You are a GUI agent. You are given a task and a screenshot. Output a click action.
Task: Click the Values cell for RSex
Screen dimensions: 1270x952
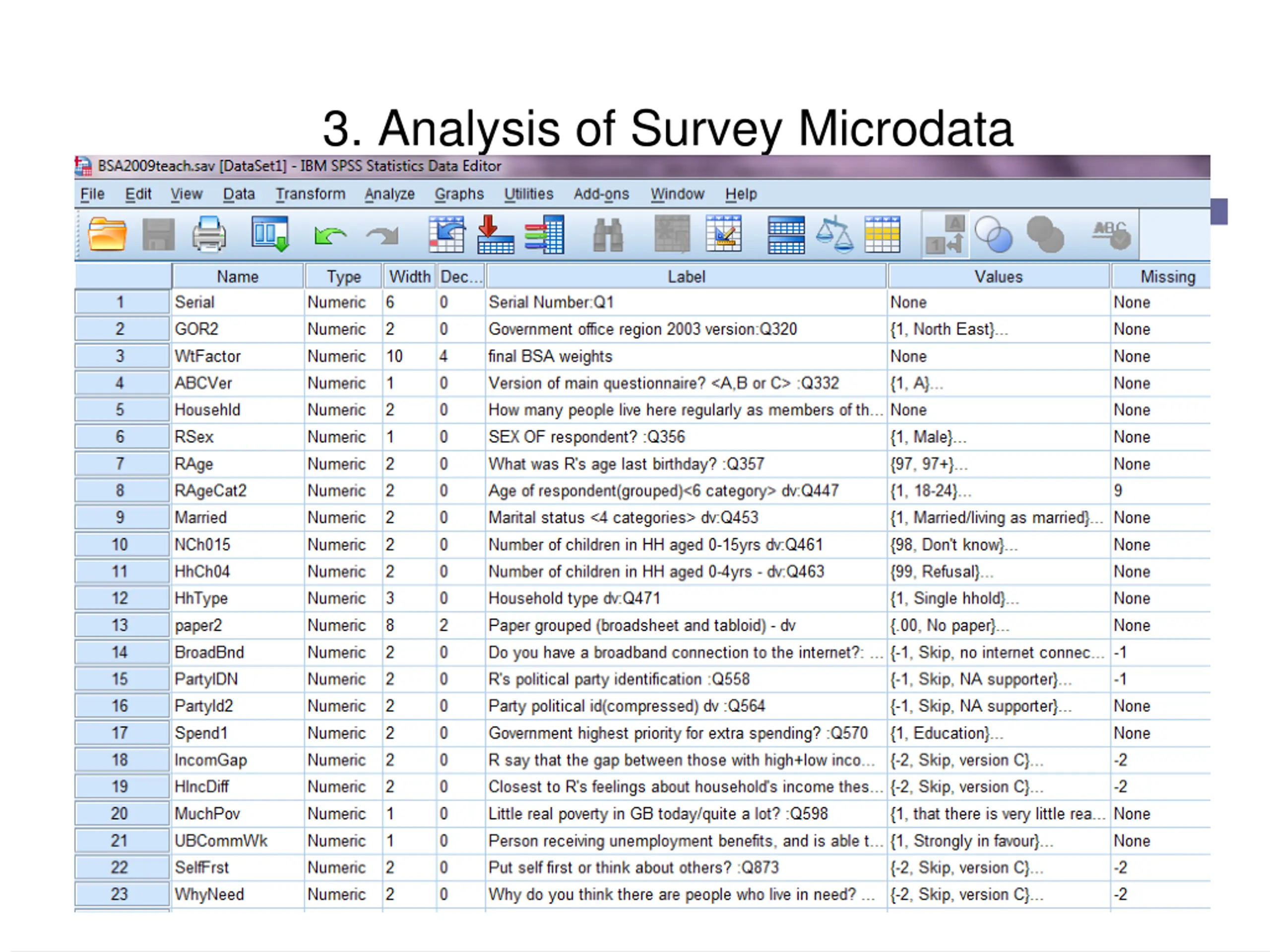pos(999,437)
